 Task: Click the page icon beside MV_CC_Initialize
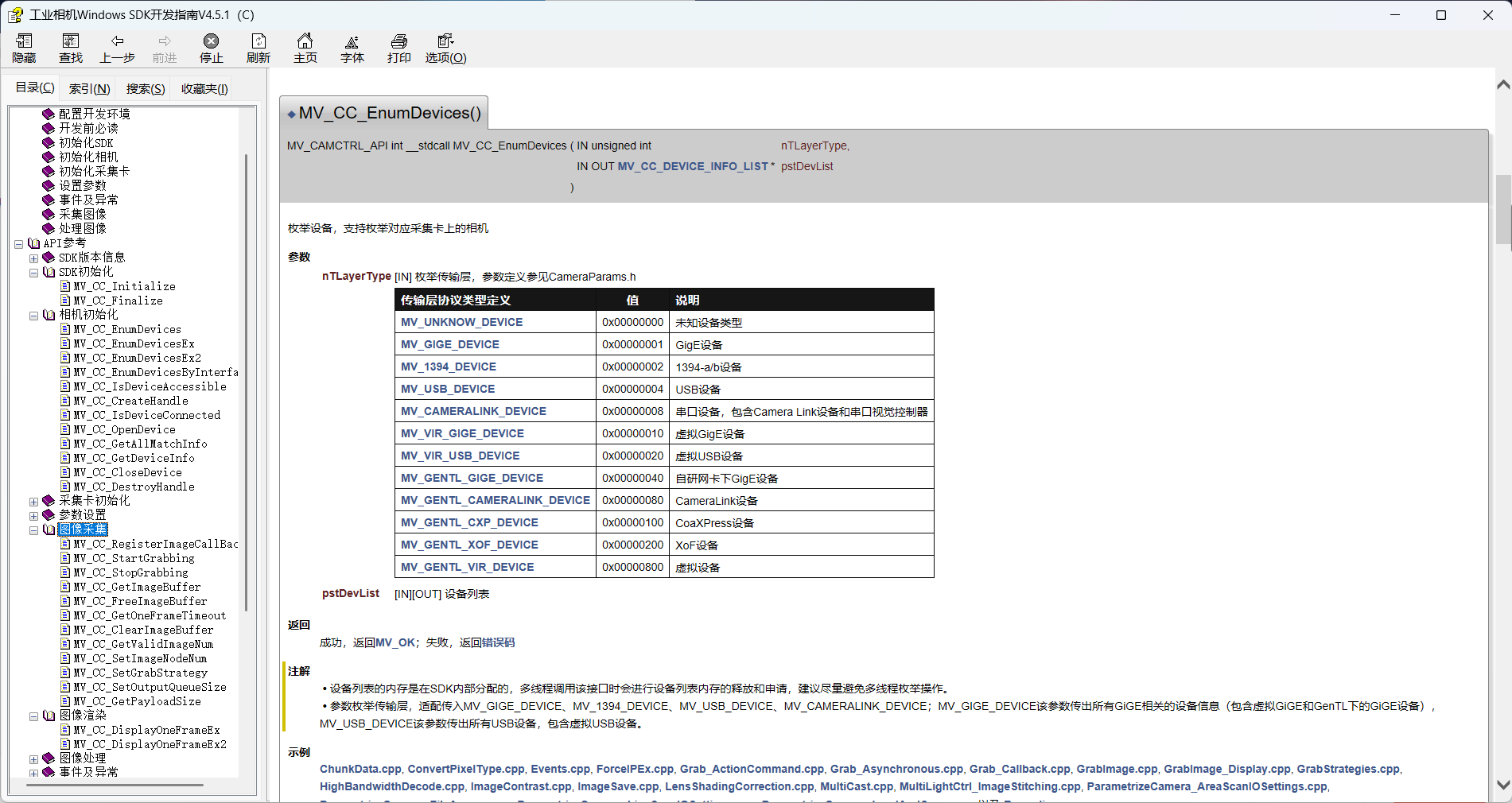click(66, 286)
